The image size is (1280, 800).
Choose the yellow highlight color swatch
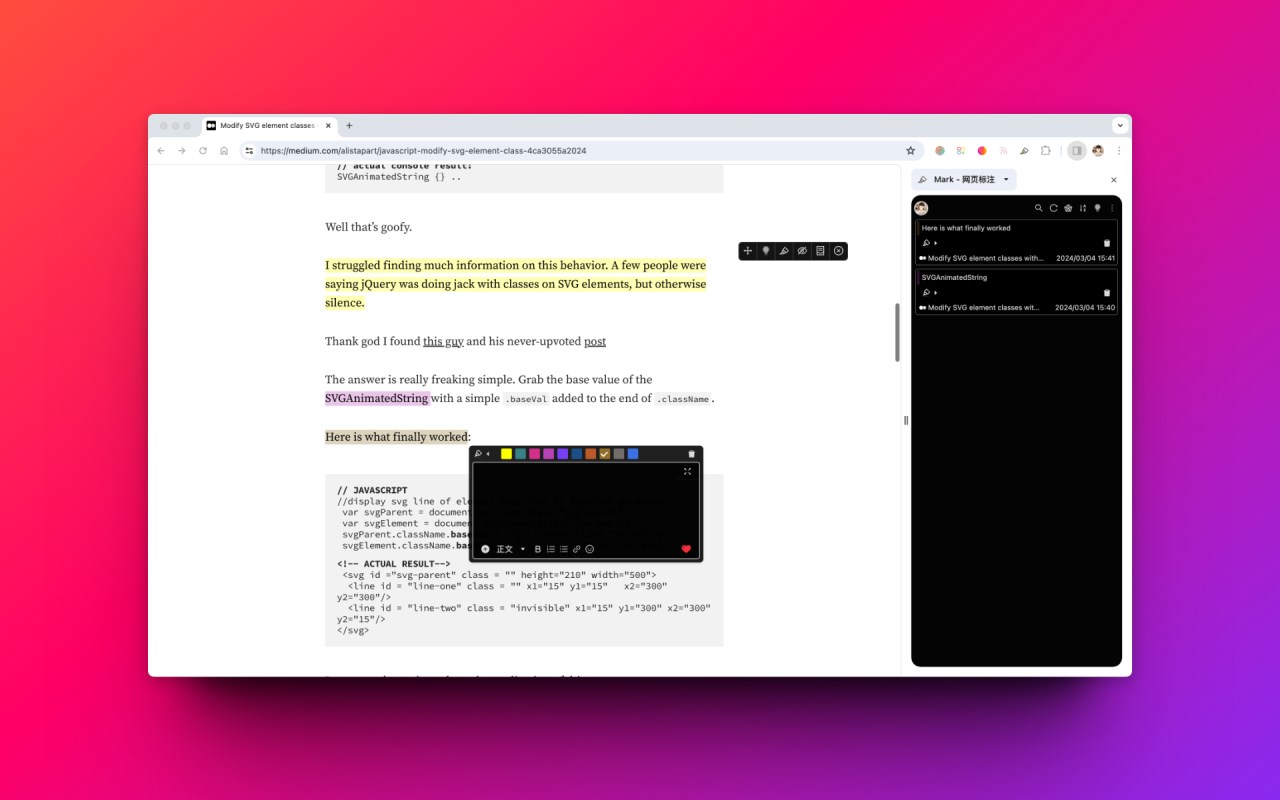tap(506, 454)
